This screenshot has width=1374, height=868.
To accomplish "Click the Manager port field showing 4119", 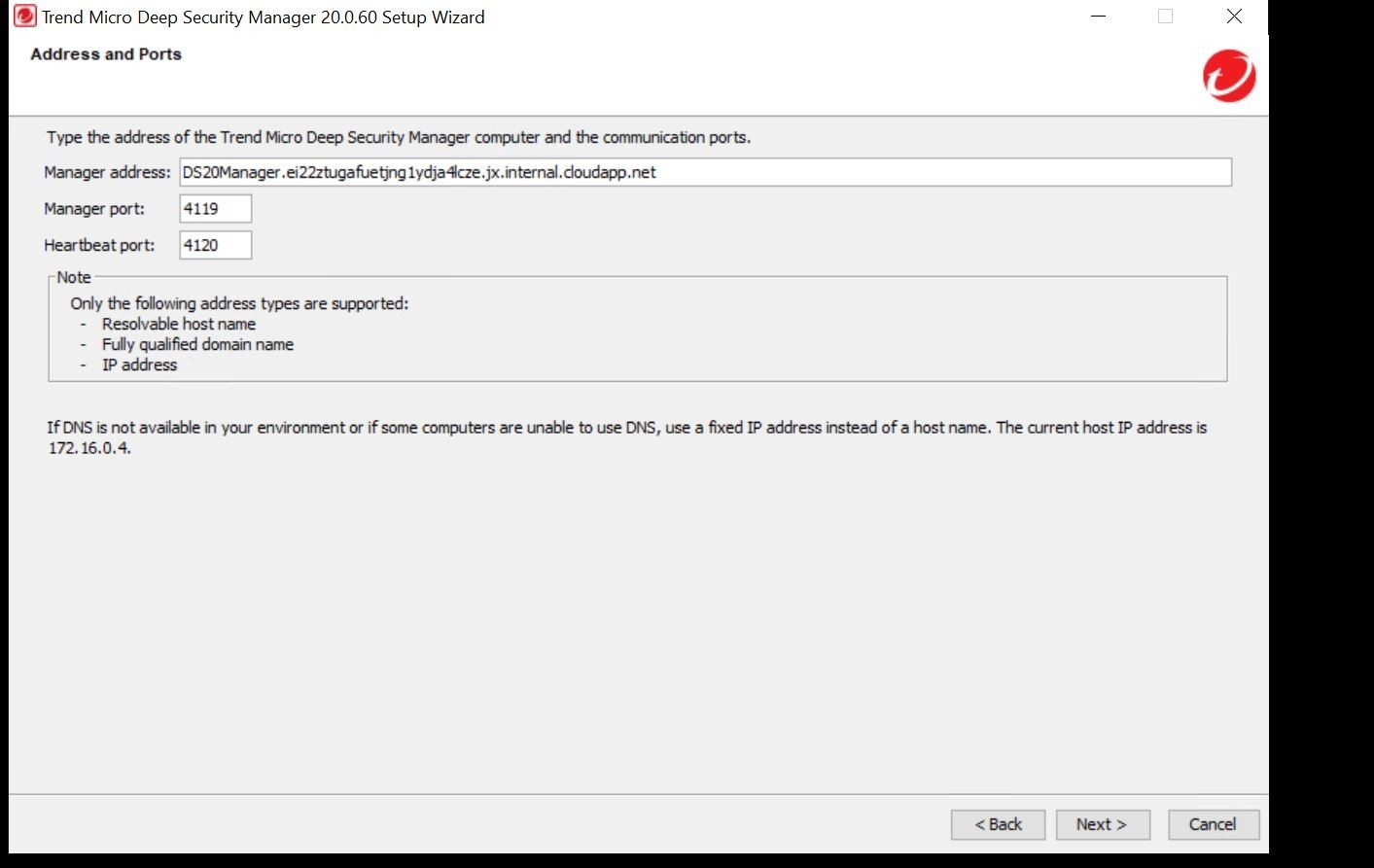I will [x=215, y=208].
